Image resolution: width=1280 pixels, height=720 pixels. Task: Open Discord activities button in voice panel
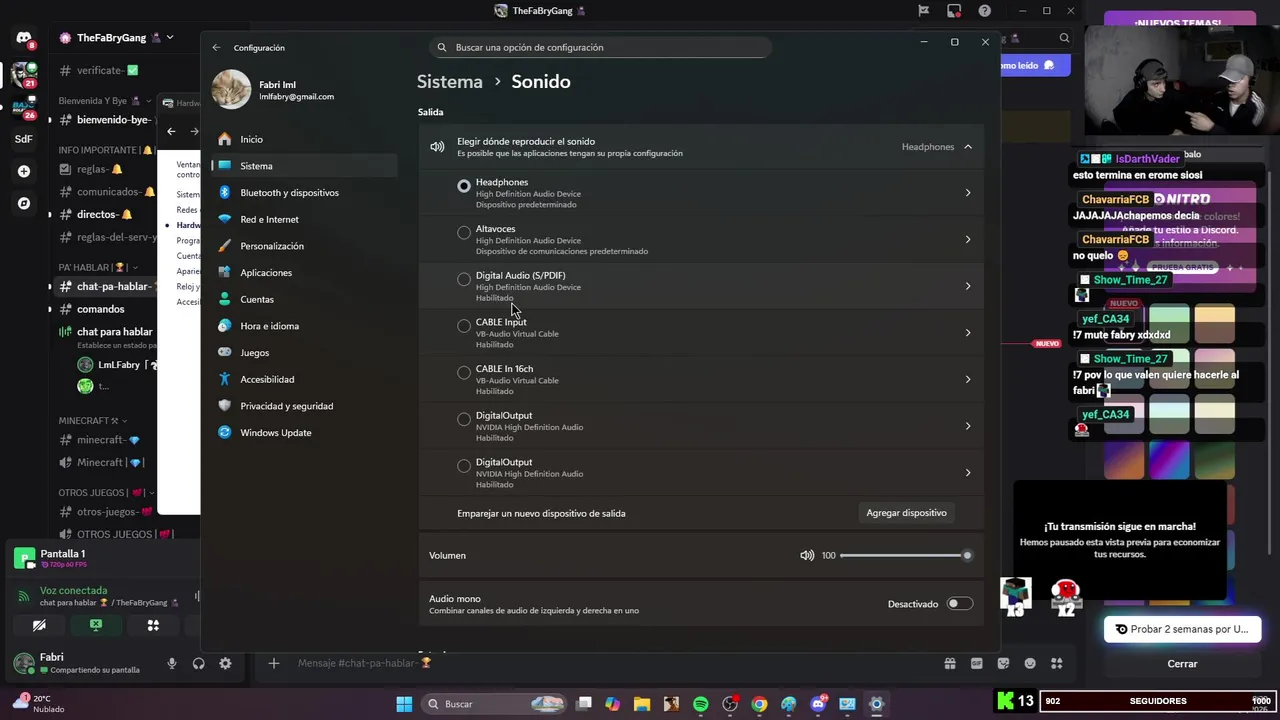coord(153,625)
